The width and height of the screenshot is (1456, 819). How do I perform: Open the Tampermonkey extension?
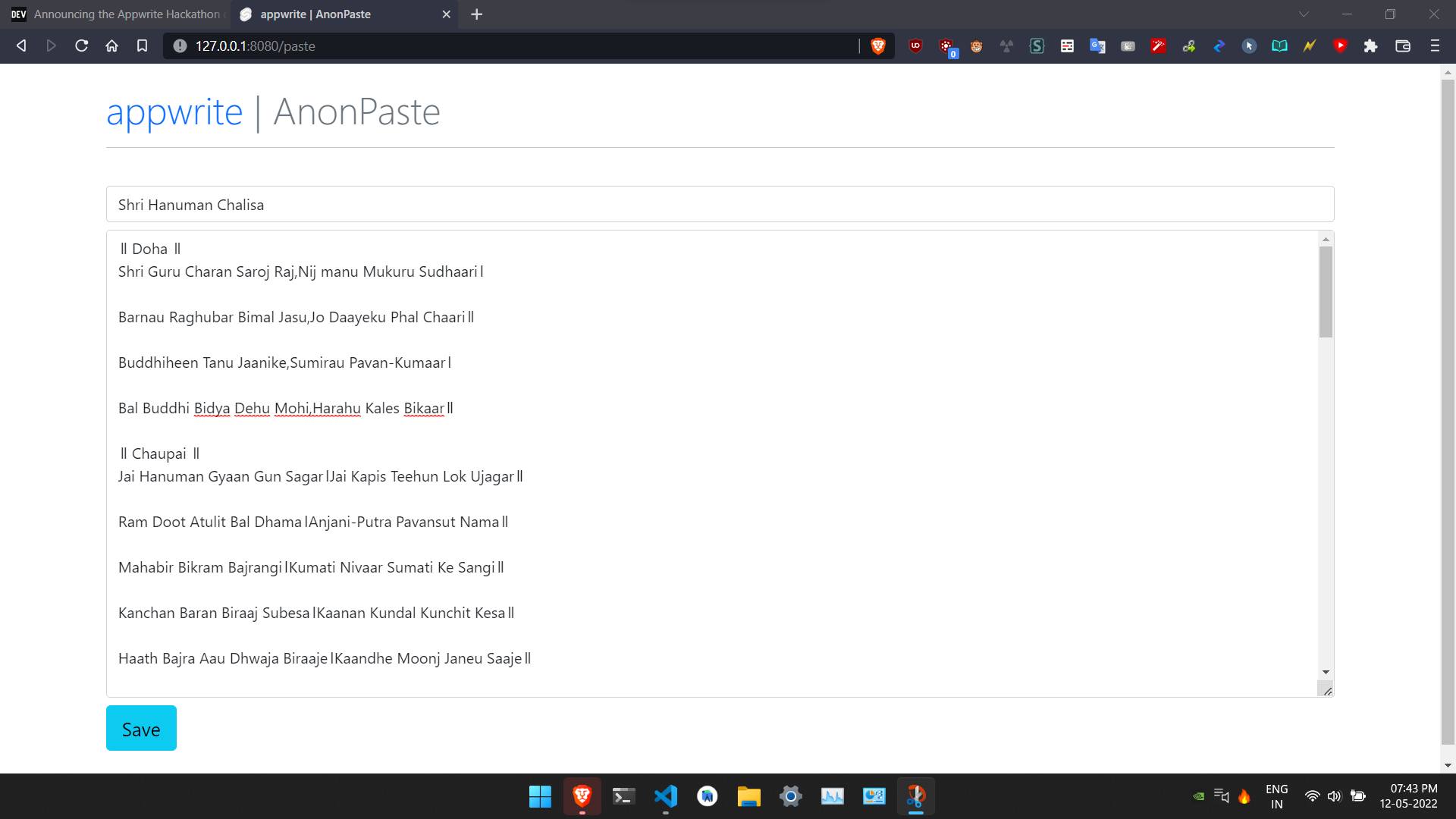pos(976,45)
